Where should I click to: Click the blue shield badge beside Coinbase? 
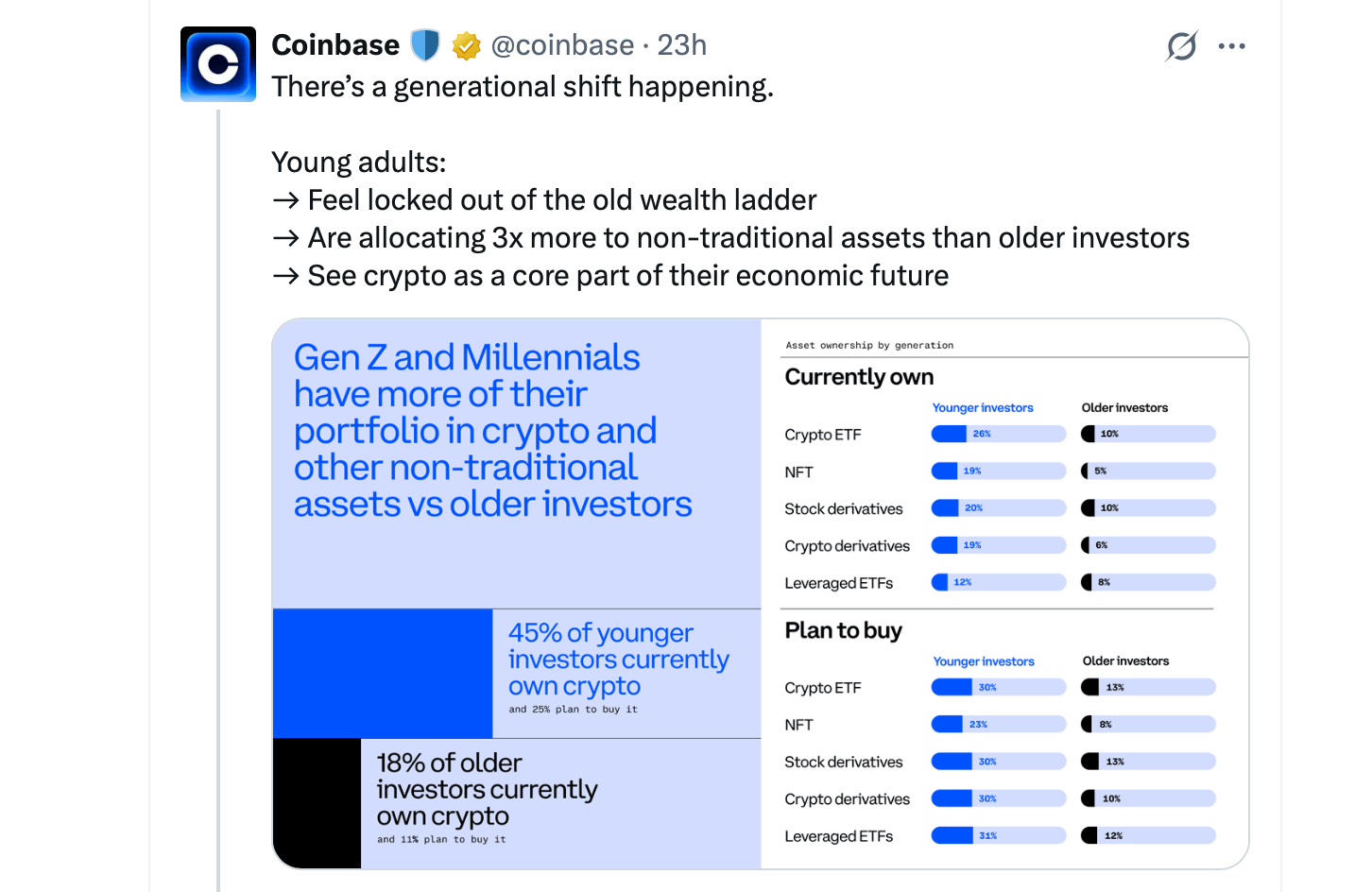pos(425,44)
